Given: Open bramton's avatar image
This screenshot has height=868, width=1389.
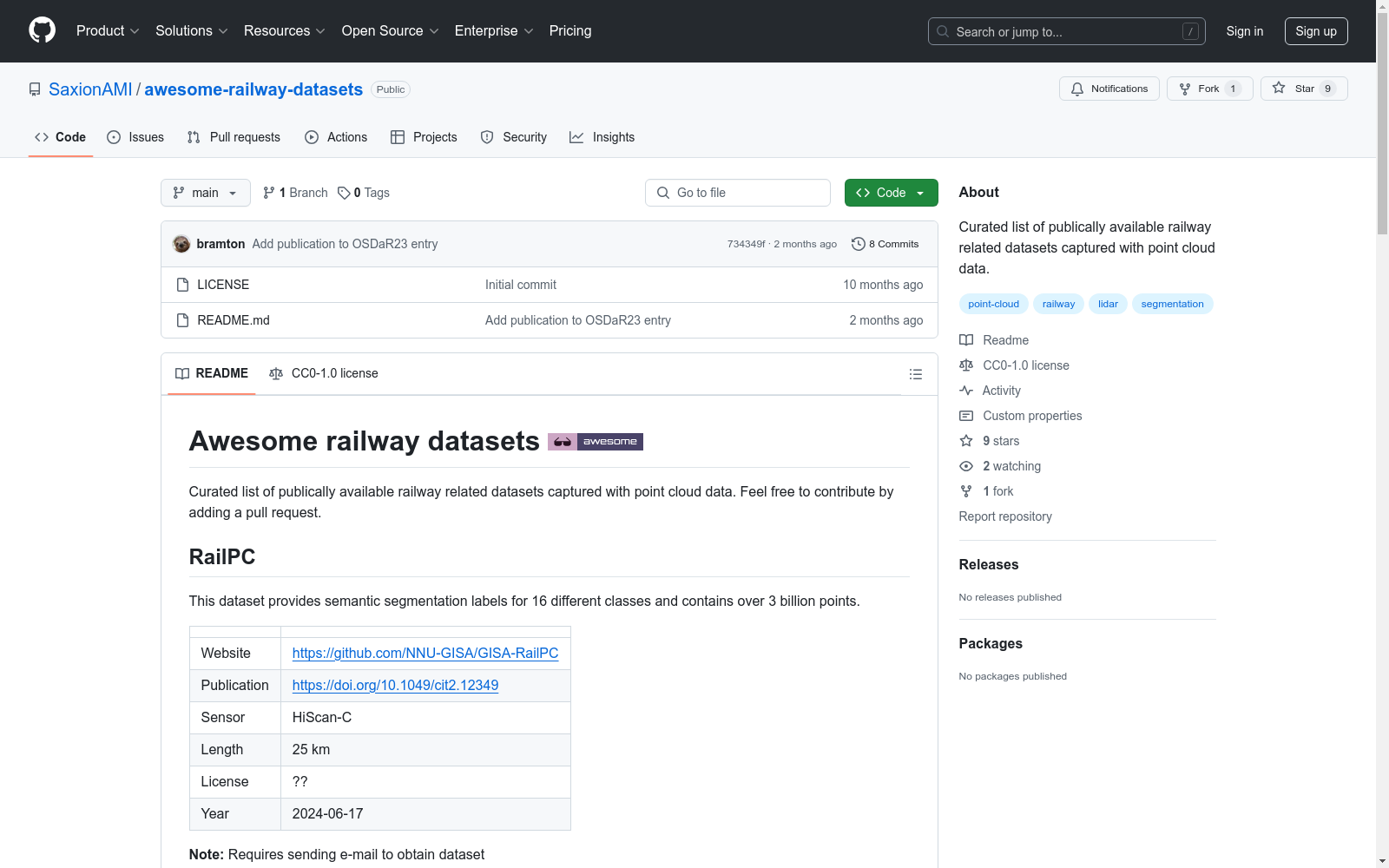Looking at the screenshot, I should [181, 244].
